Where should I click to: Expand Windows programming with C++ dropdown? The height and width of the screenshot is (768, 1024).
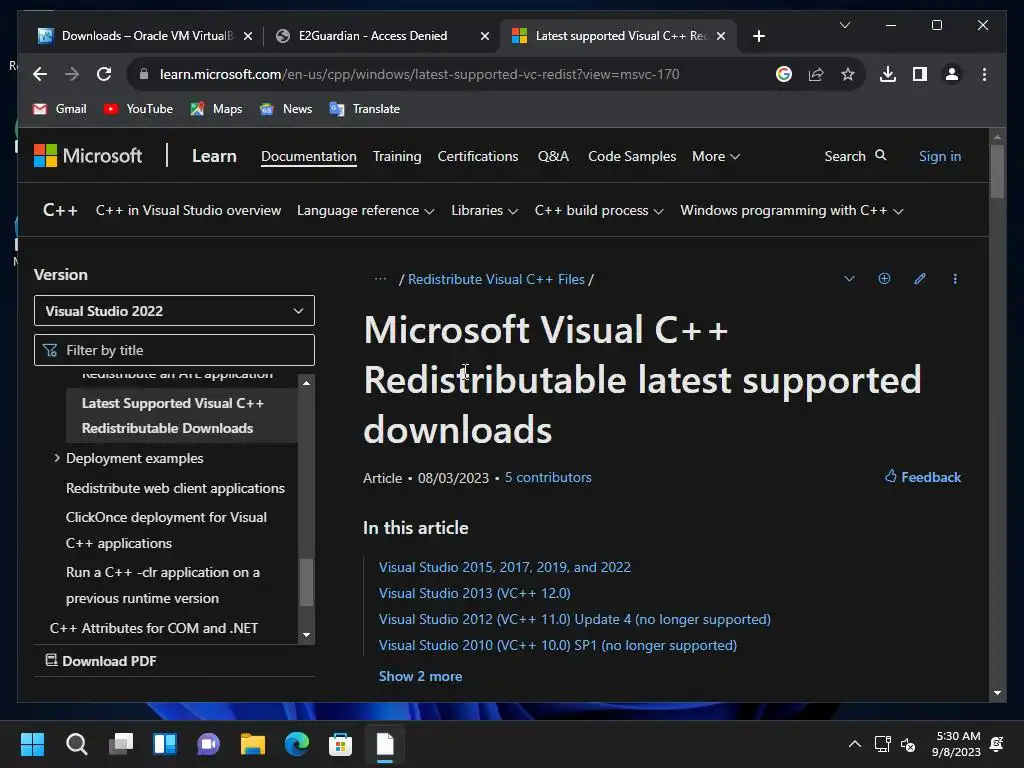[x=792, y=210]
